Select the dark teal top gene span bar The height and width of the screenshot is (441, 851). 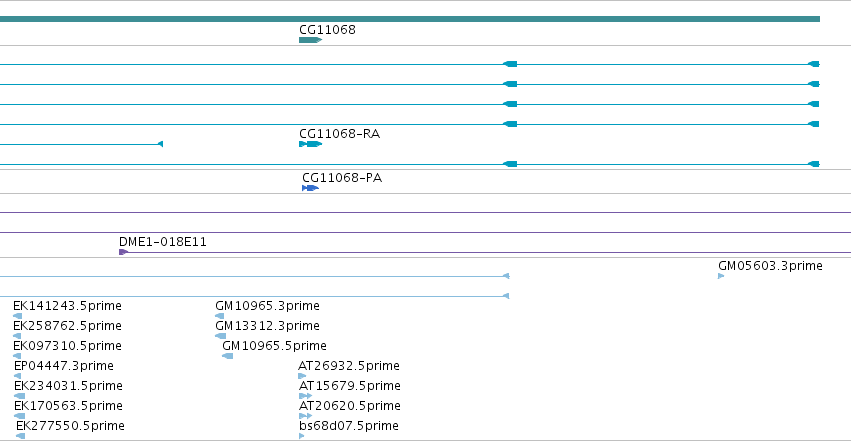coord(410,19)
